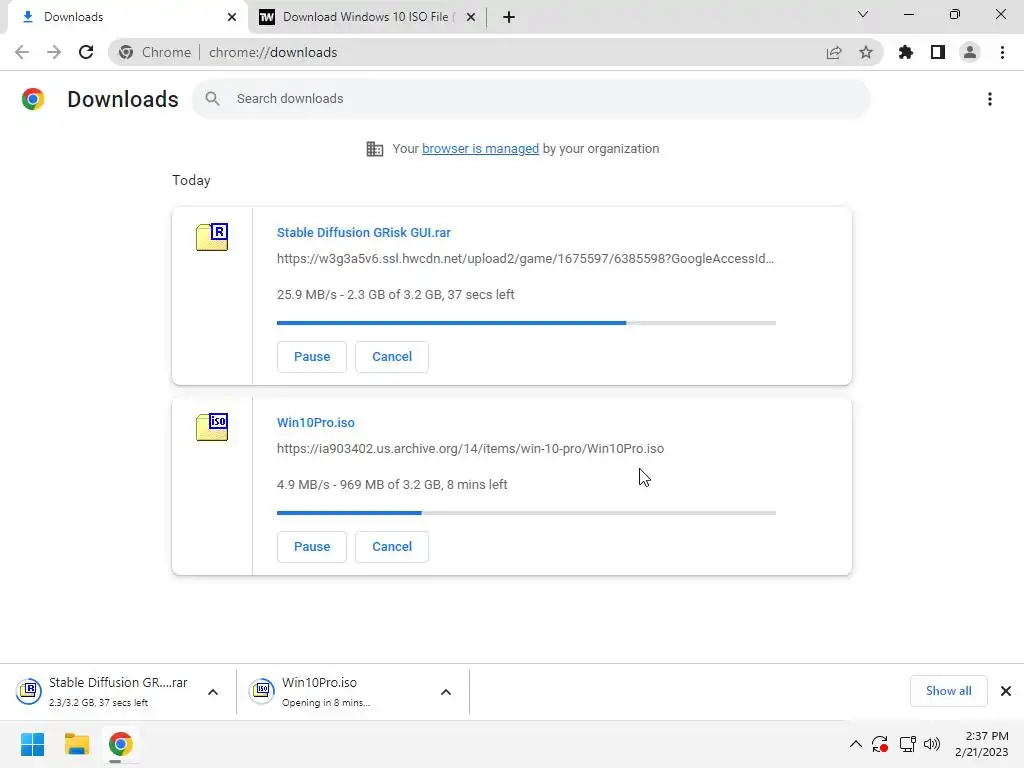Open the Chrome profile avatar
Screen dimensions: 1024x768
[x=970, y=52]
